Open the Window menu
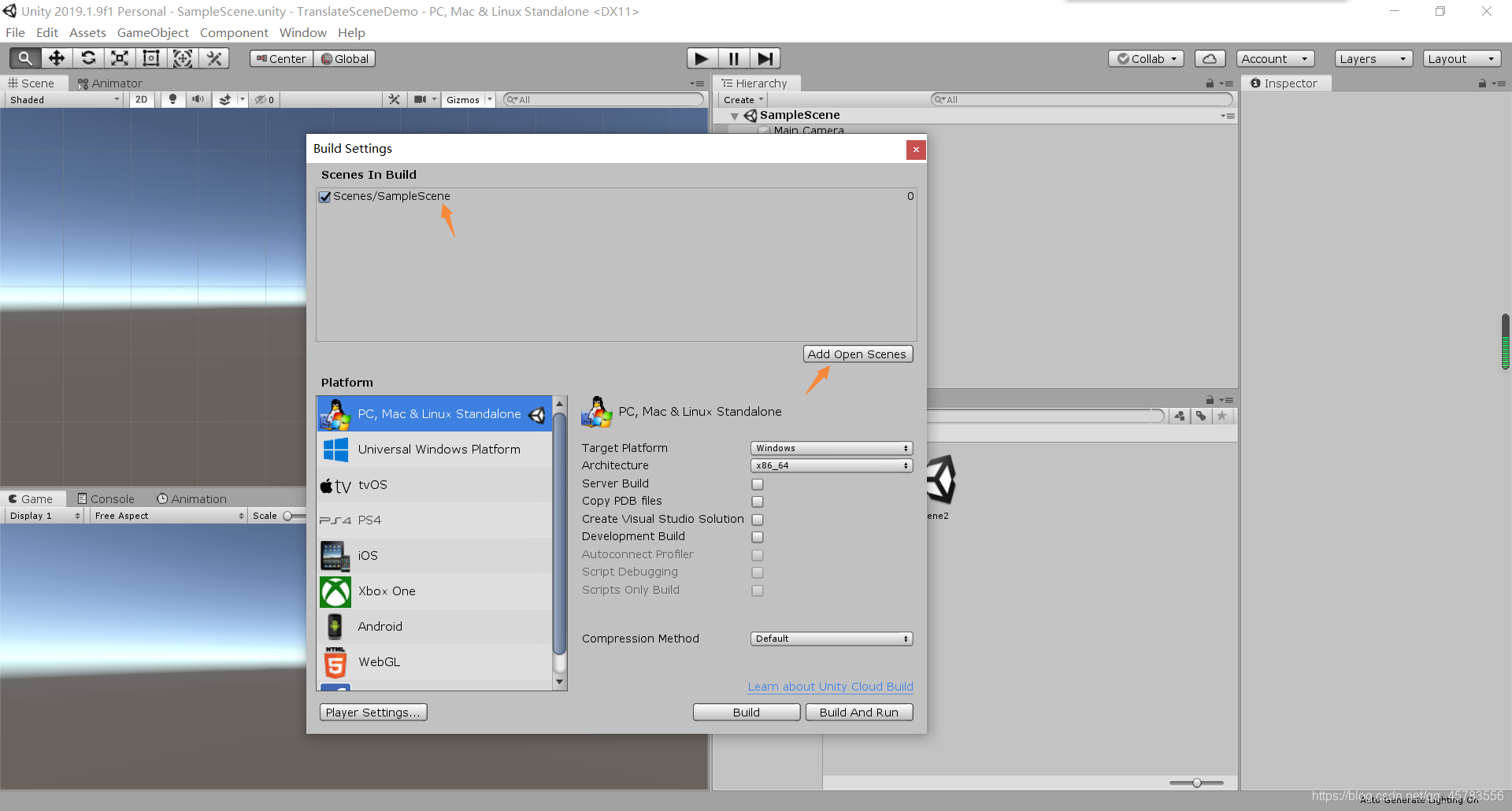Screen dimensions: 1512x811 coord(302,32)
